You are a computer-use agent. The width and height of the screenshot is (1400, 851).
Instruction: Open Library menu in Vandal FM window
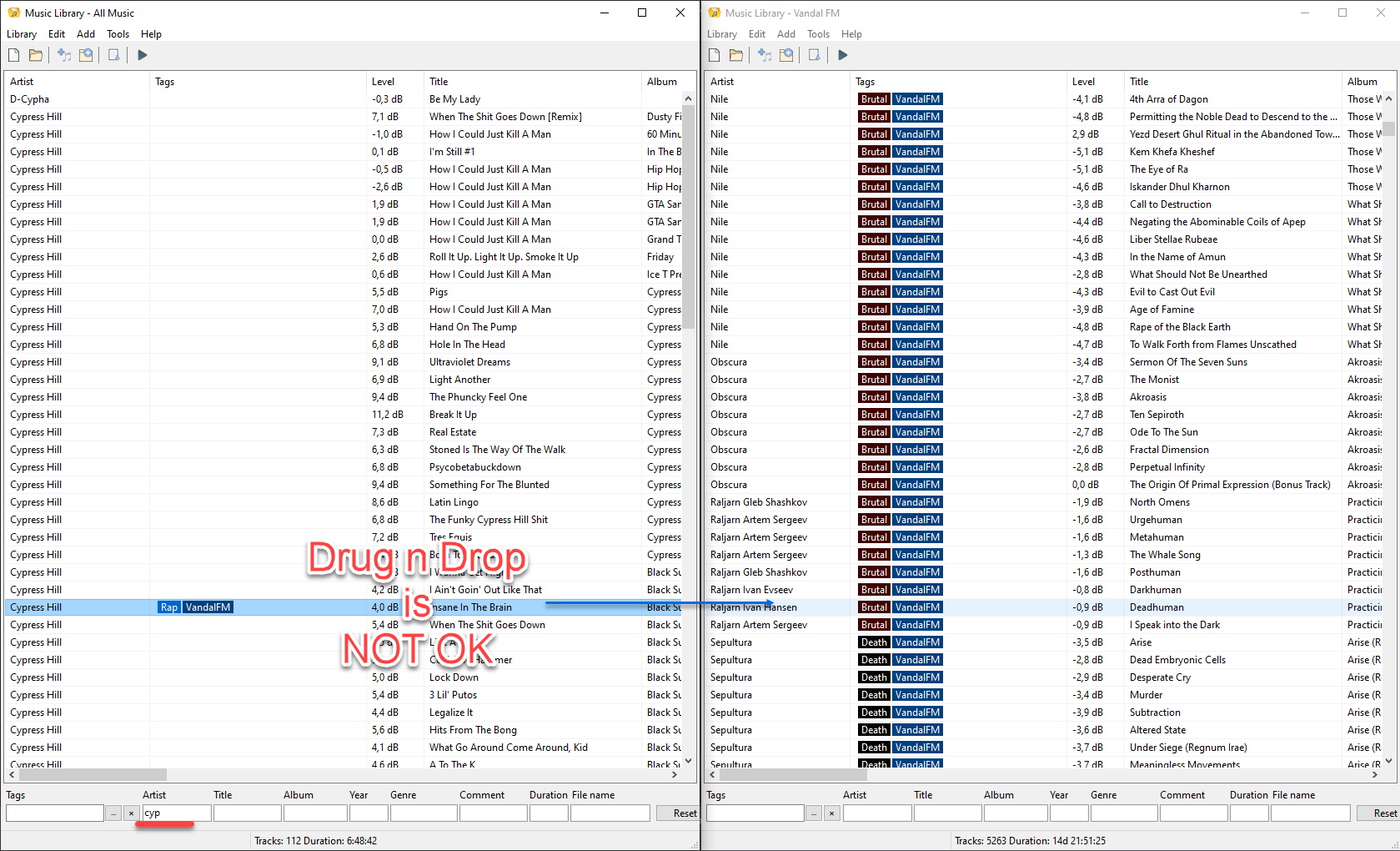tap(722, 34)
